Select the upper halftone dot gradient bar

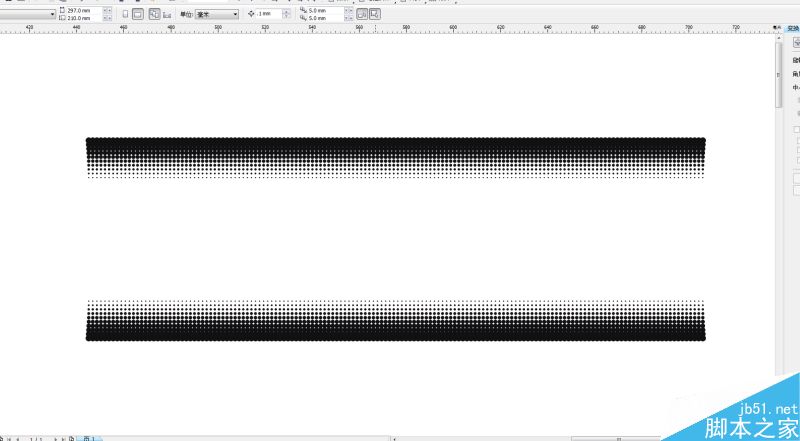click(x=396, y=158)
